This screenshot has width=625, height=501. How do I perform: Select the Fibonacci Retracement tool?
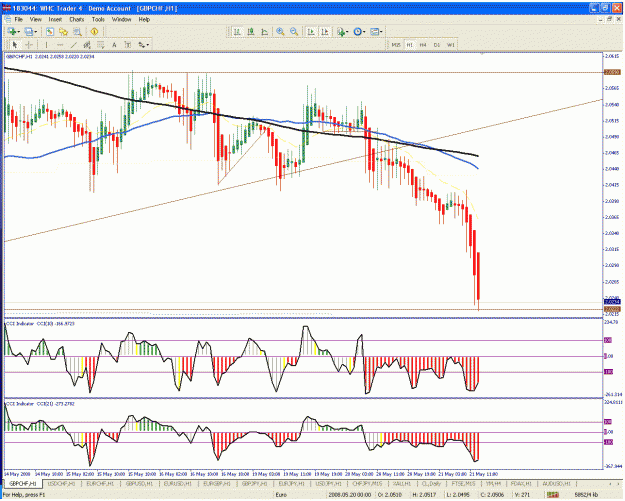tap(100, 45)
